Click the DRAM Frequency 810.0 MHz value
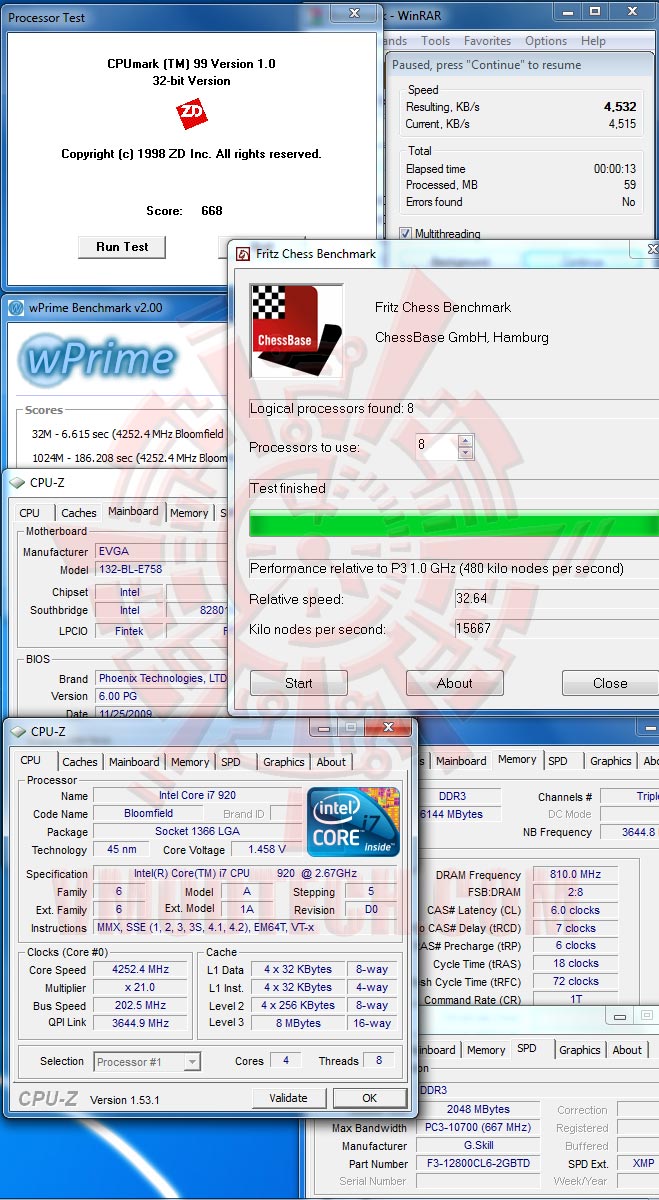The height and width of the screenshot is (1200, 659). [576, 875]
